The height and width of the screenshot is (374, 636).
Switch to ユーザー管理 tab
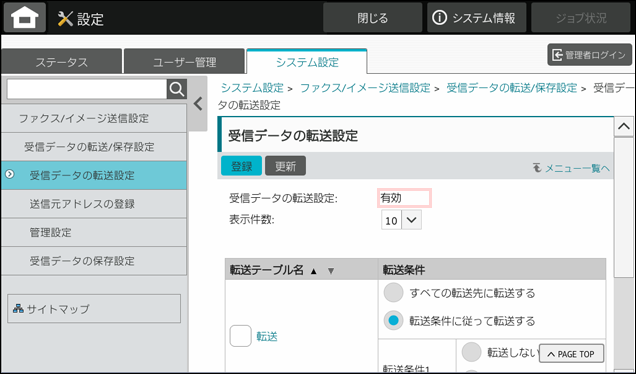185,62
